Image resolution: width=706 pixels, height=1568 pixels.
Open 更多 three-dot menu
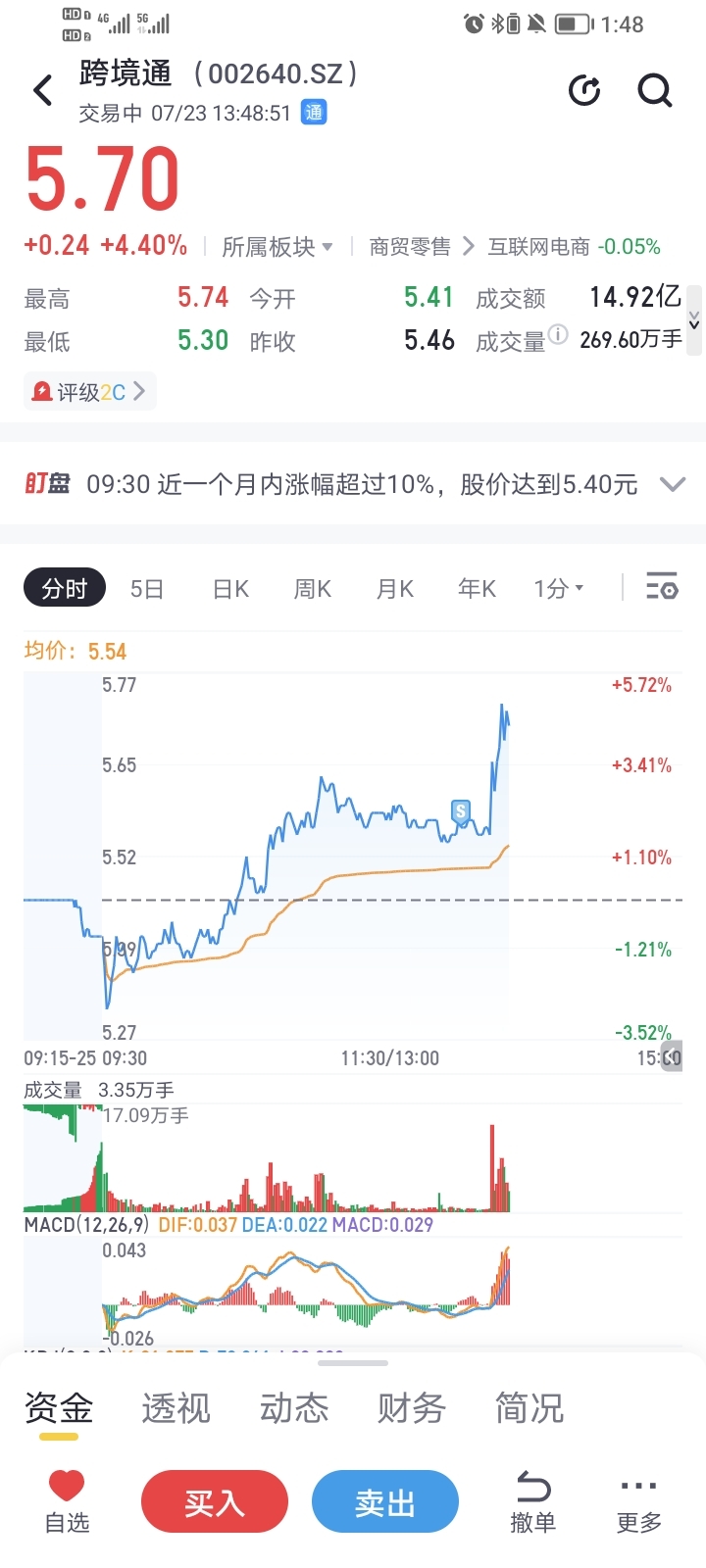639,1502
